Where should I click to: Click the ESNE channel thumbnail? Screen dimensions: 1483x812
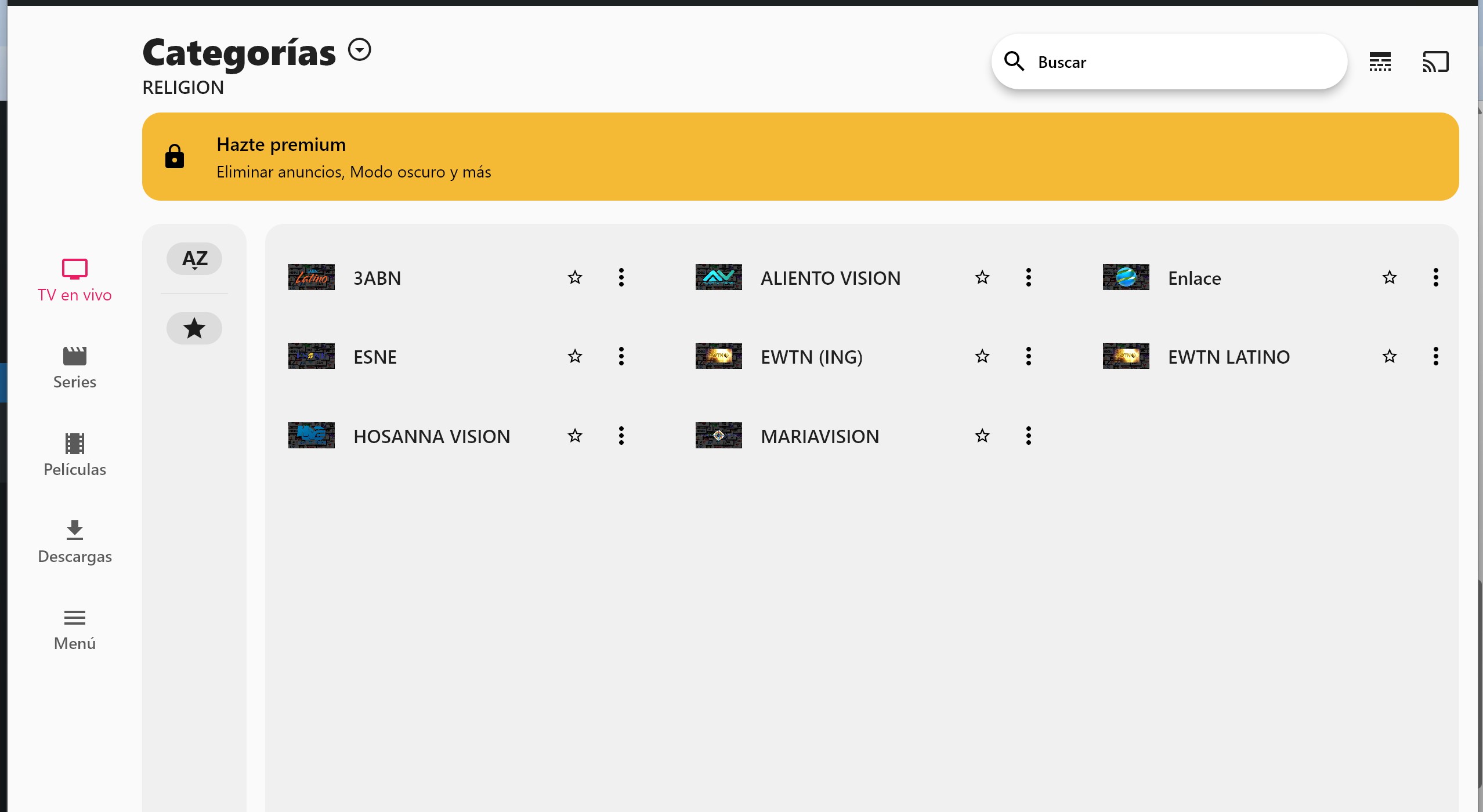(x=312, y=356)
